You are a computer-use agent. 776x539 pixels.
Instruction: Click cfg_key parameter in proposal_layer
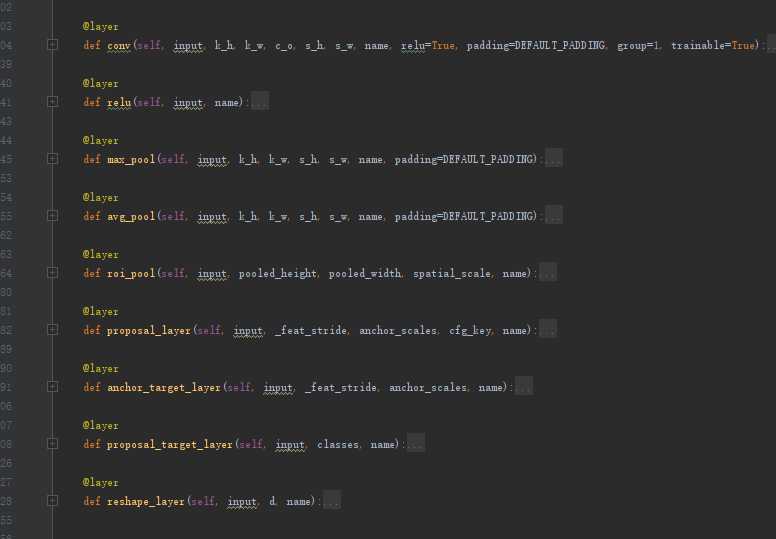pos(470,330)
